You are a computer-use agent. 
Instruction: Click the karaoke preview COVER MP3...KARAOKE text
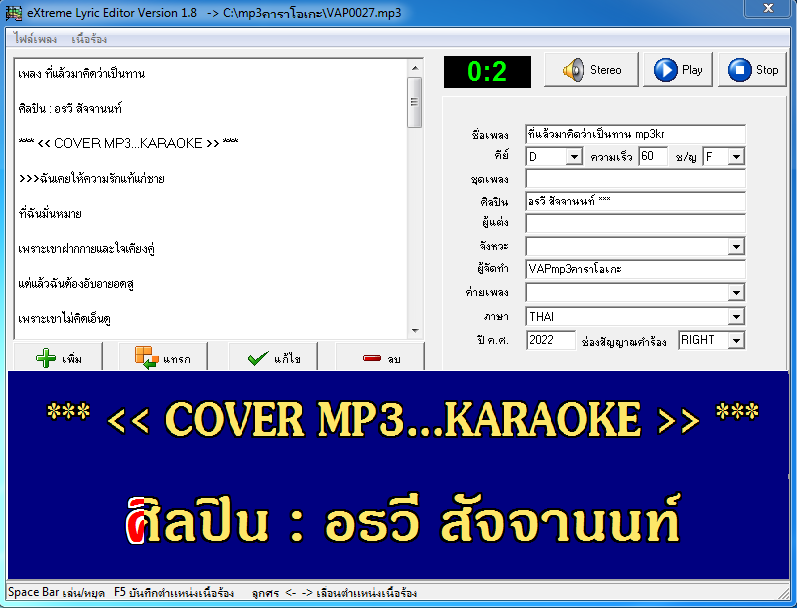402,419
